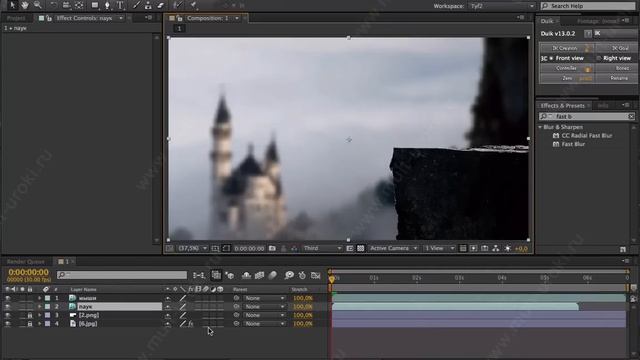This screenshot has height=360, width=640.
Task: Select the Zoom magnifier tool
Action: click(x=38, y=5)
